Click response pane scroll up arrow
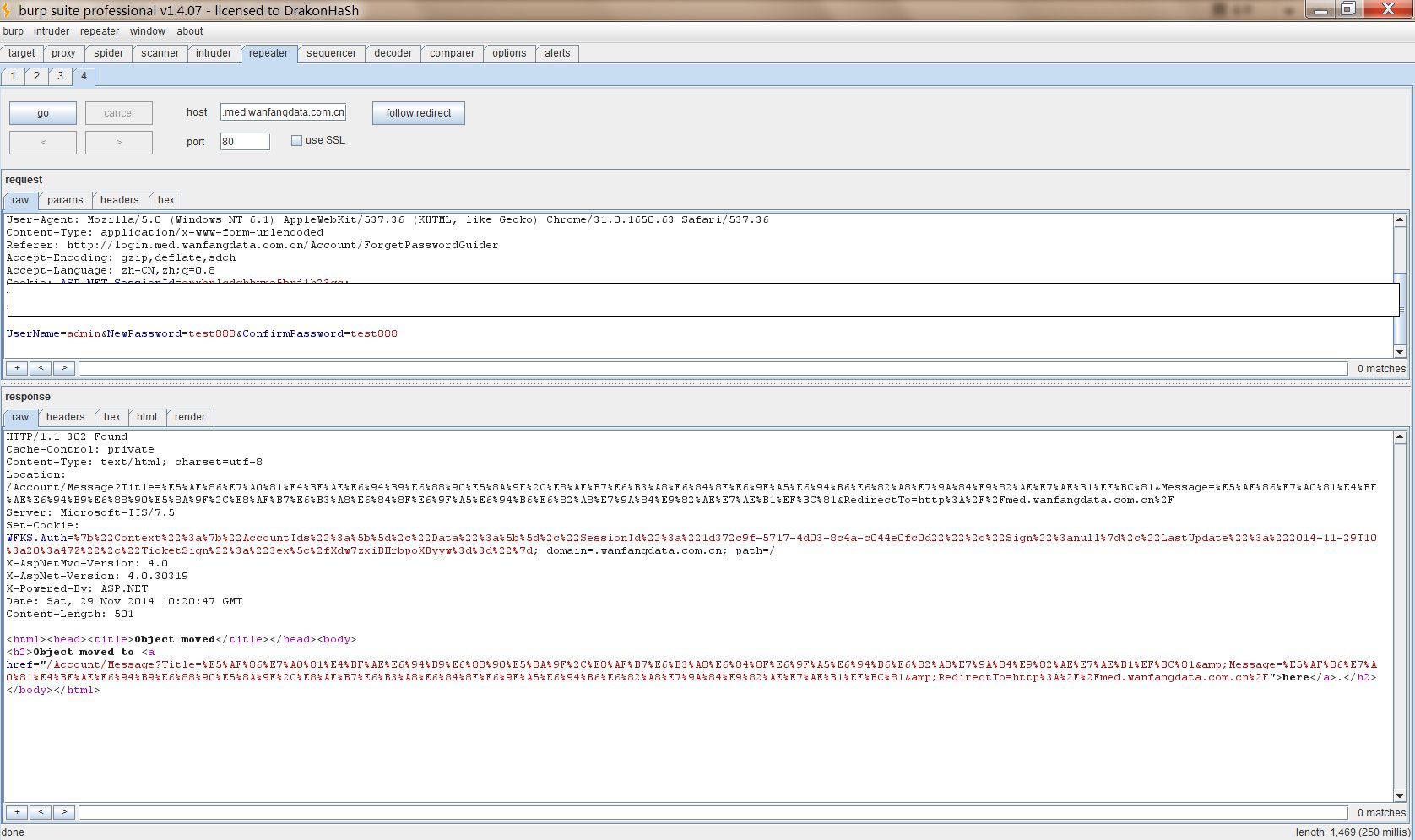1415x840 pixels. coord(1400,436)
